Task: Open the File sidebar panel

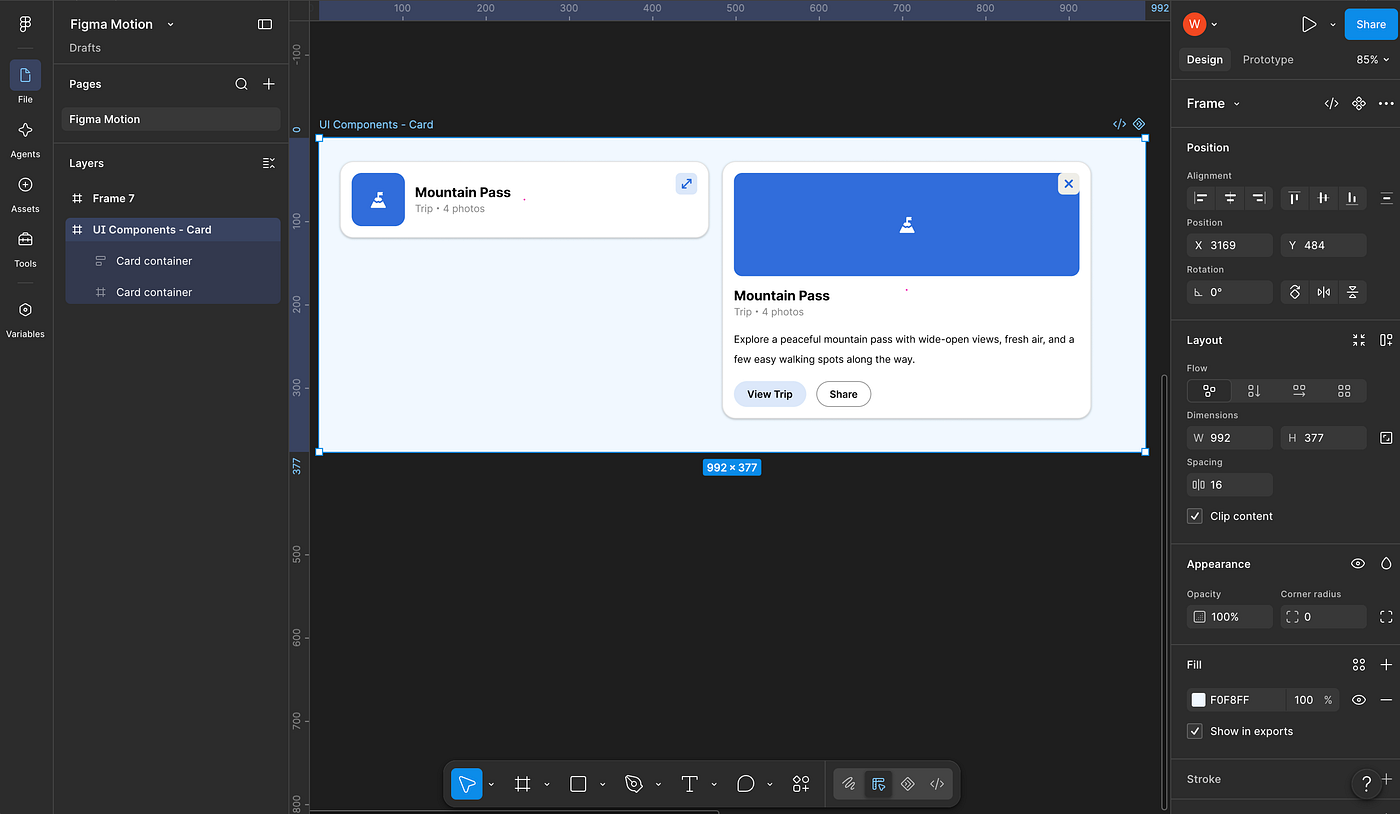Action: coord(25,82)
